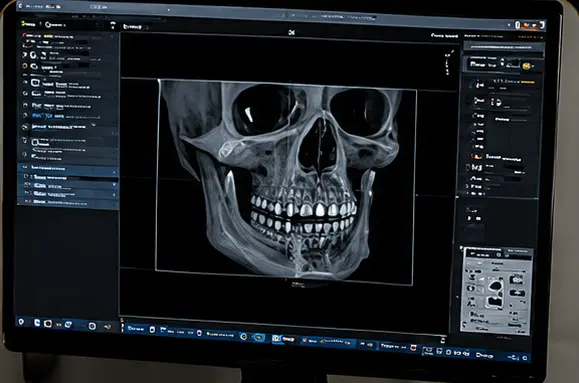Click the vertical scale marker in viewport corner
The width and height of the screenshot is (579, 383).
tap(449, 63)
